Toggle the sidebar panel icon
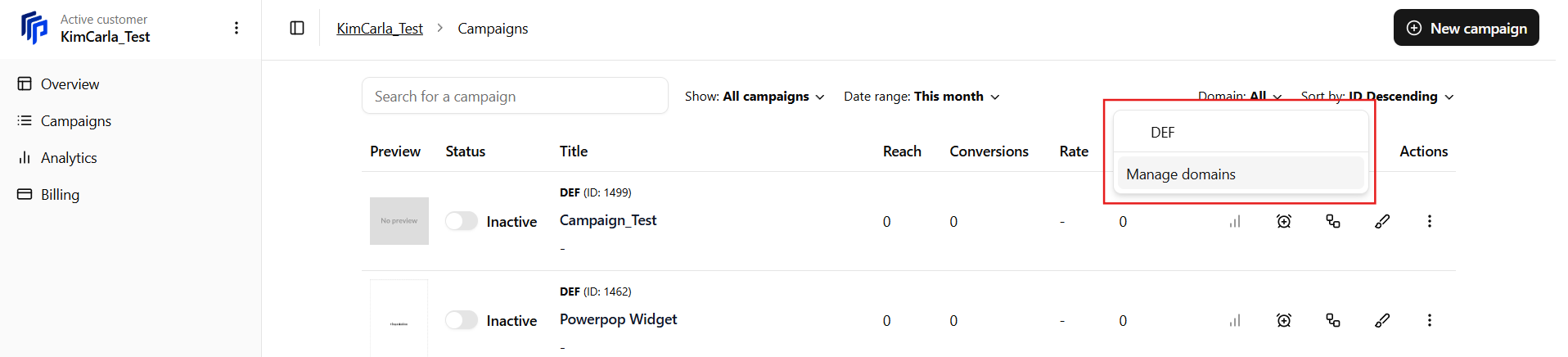The width and height of the screenshot is (1568, 357). click(297, 29)
